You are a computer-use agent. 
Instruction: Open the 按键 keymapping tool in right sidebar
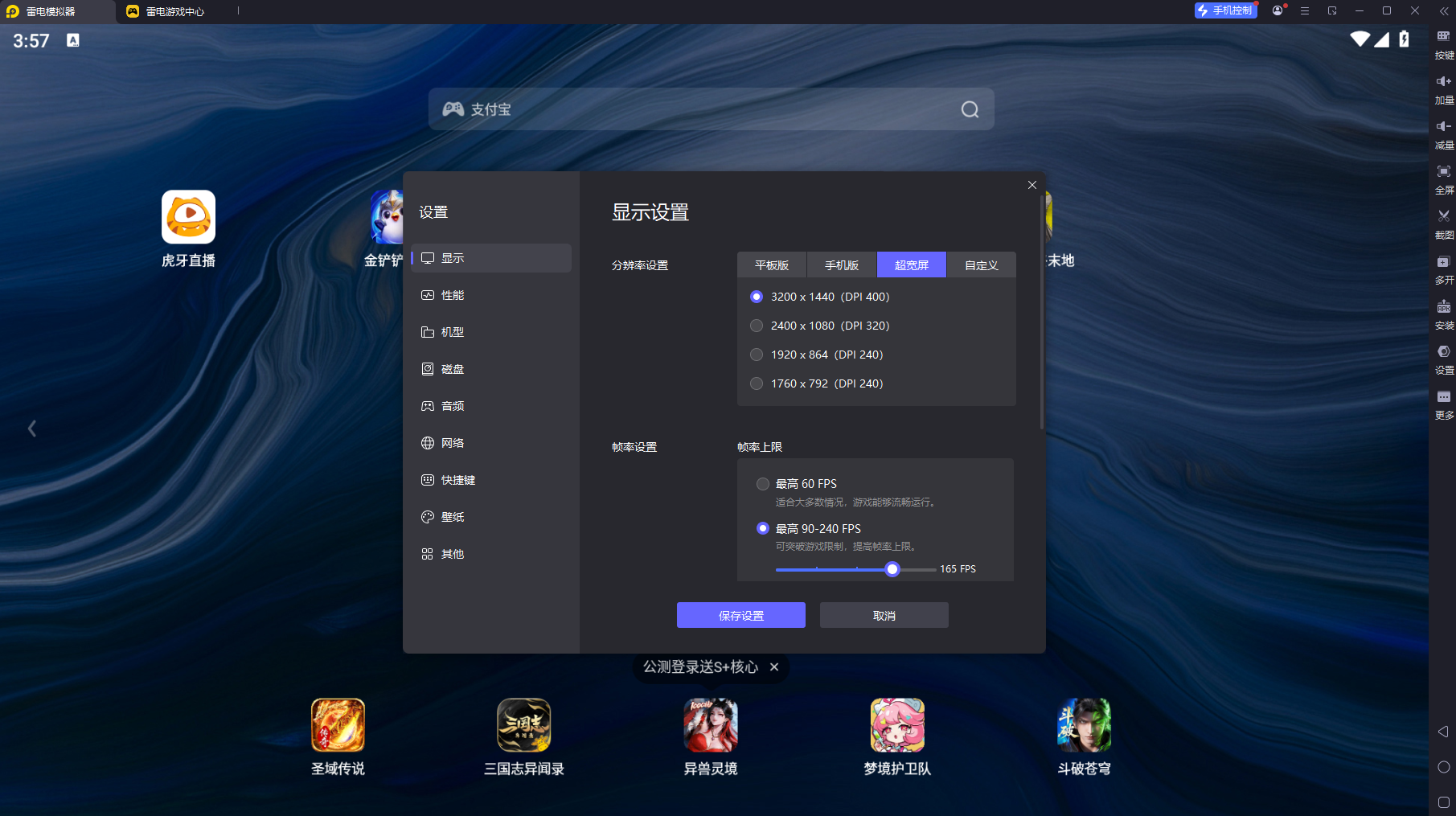1444,44
